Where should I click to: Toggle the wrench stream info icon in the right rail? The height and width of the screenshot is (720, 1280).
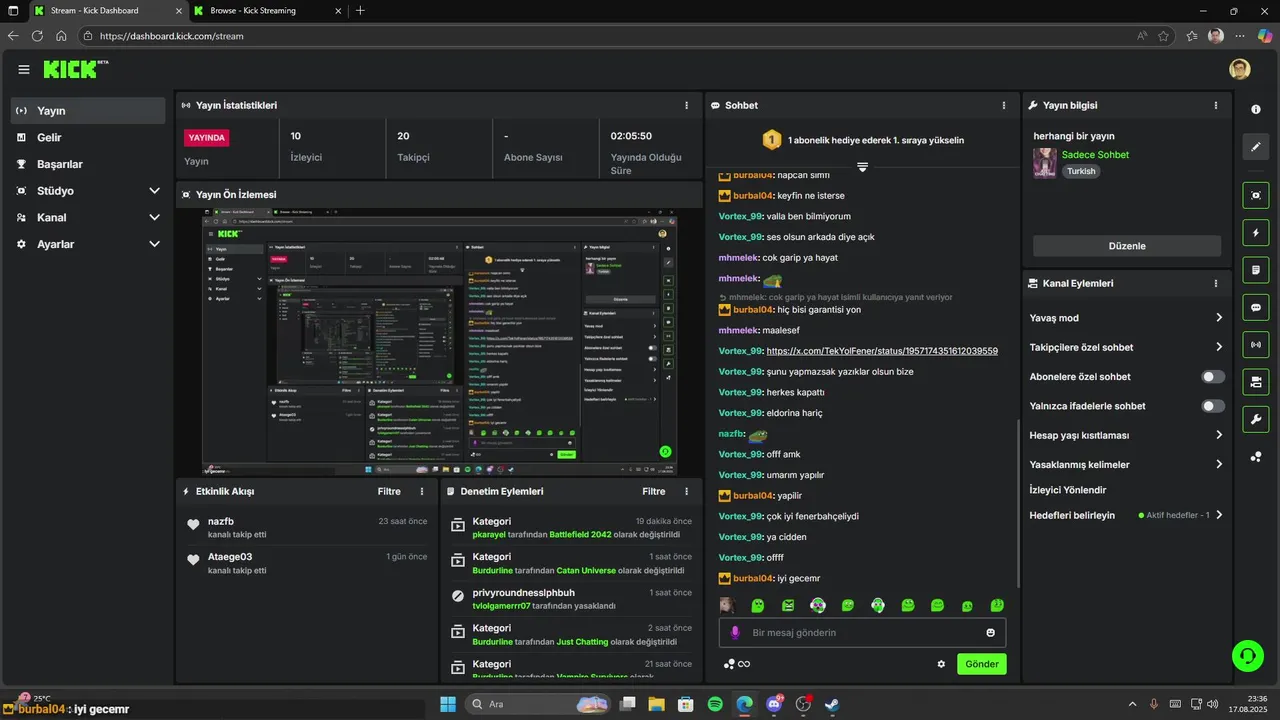(1256, 419)
